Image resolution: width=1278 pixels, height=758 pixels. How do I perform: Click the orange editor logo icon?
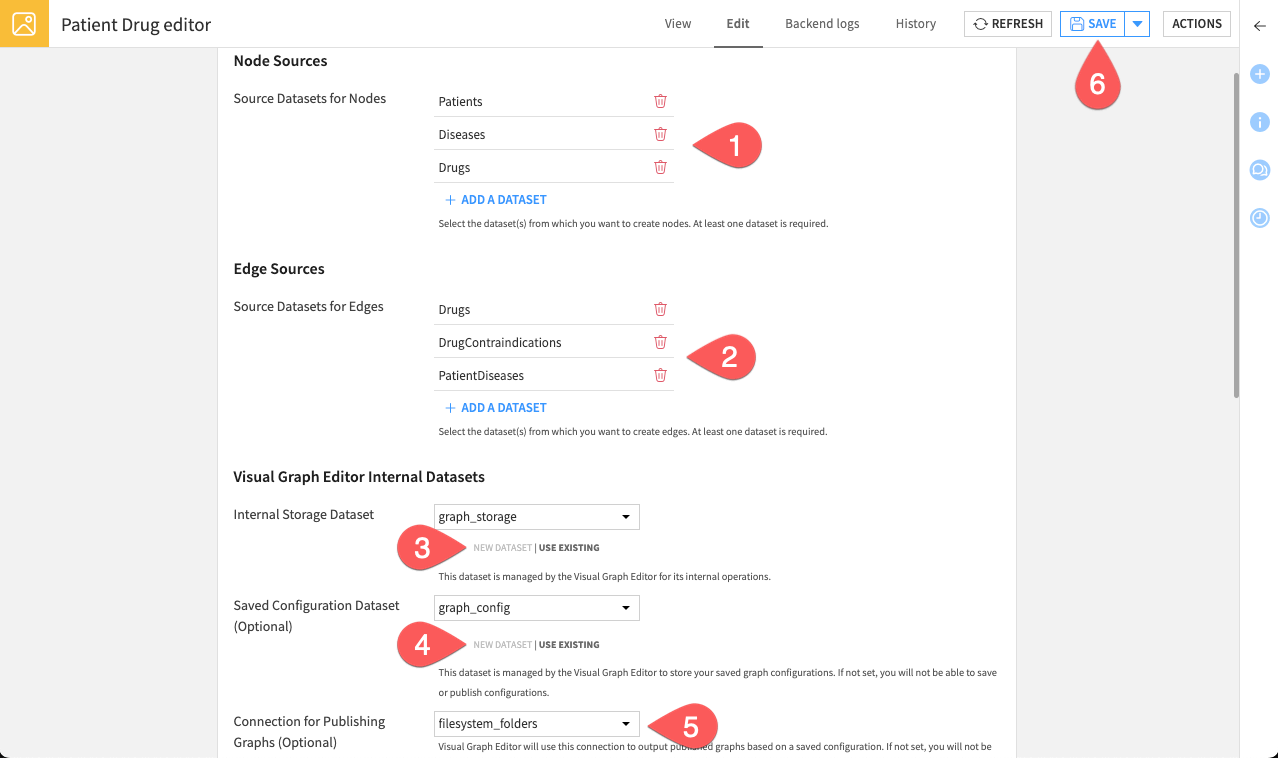(24, 24)
